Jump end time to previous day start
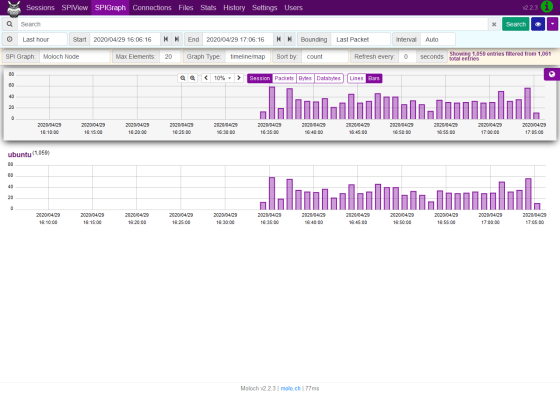 coord(279,39)
